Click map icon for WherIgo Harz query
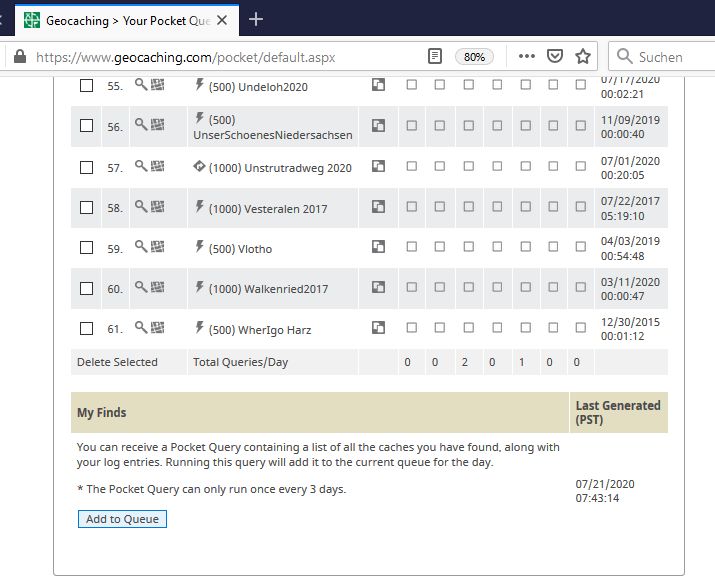Screen dimensions: 715x585 158,327
